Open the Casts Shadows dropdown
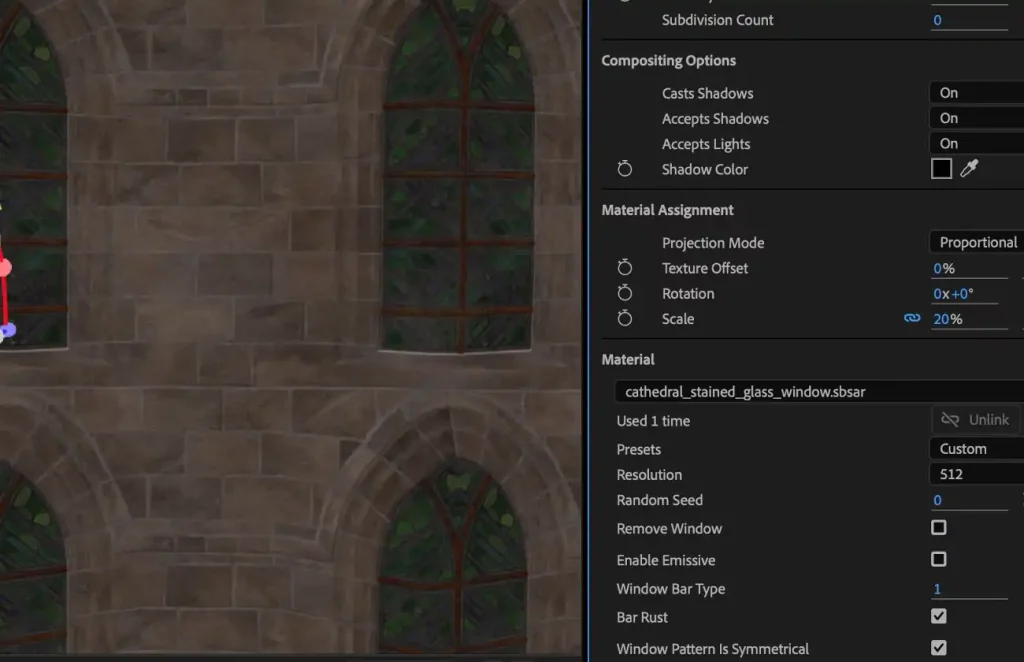This screenshot has height=662, width=1024. coord(976,93)
